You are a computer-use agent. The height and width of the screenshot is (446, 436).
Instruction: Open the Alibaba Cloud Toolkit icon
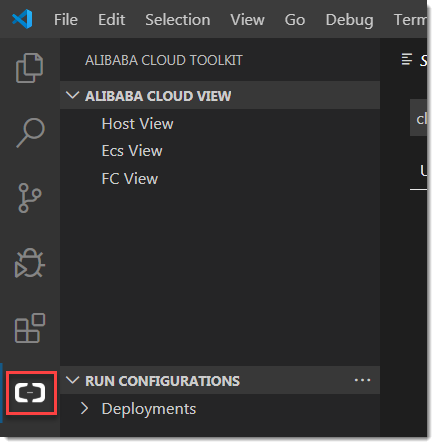point(30,393)
